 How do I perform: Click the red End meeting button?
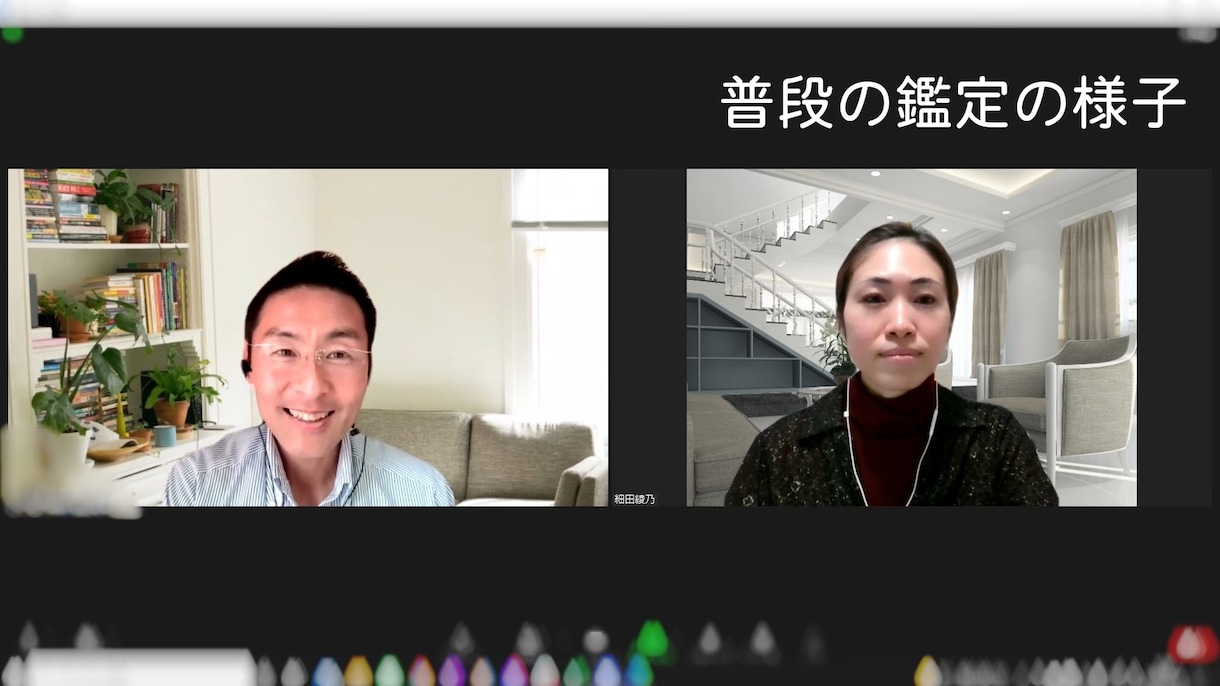(x=1193, y=644)
